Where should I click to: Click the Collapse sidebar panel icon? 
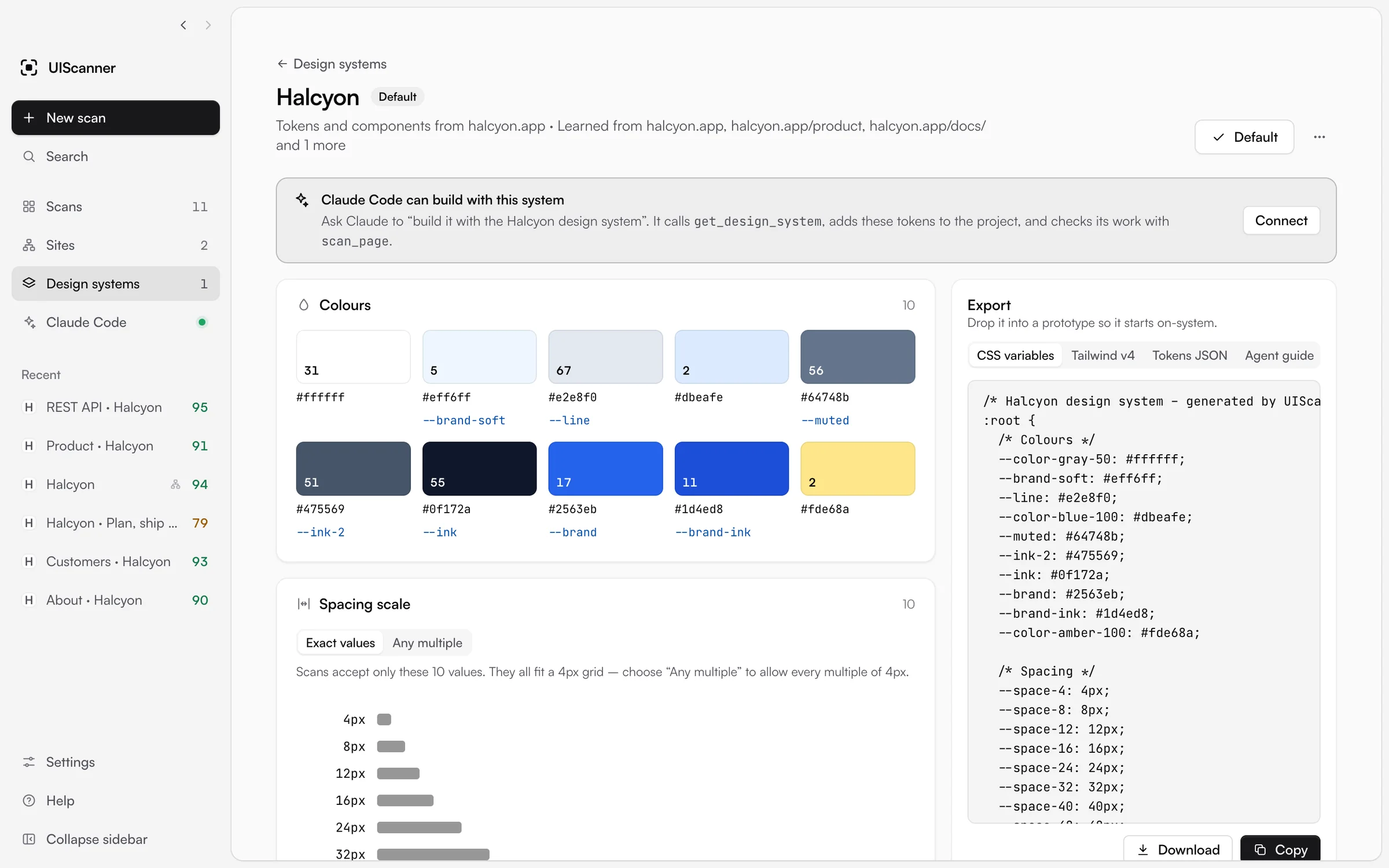(29, 839)
